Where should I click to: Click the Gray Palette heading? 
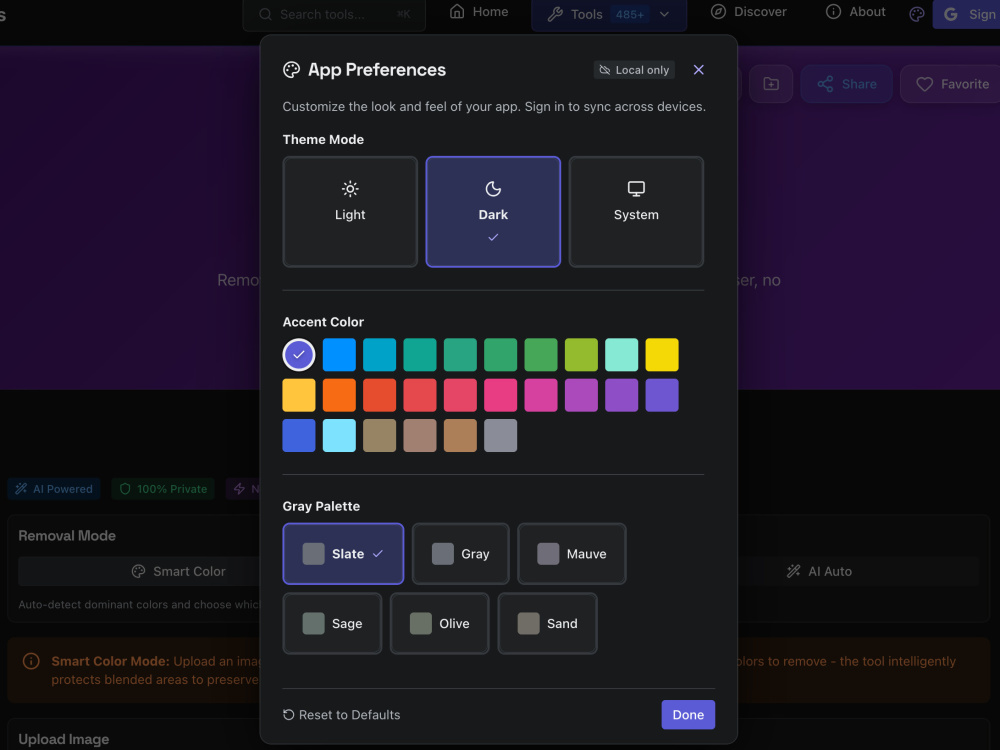pyautogui.click(x=321, y=506)
